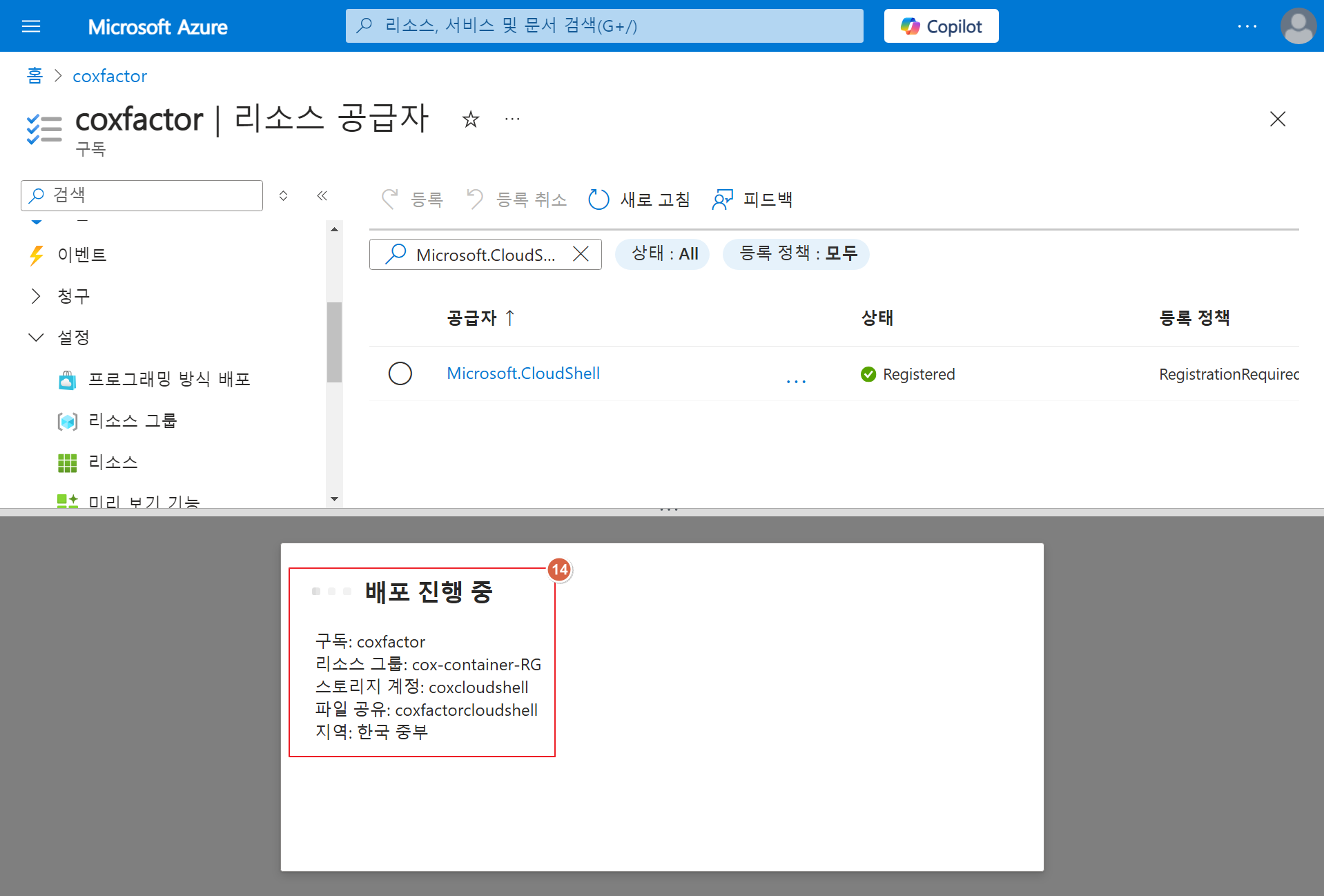Open the Microsoft.CloudShell row ellipsis menu
The image size is (1324, 896).
pos(796,380)
